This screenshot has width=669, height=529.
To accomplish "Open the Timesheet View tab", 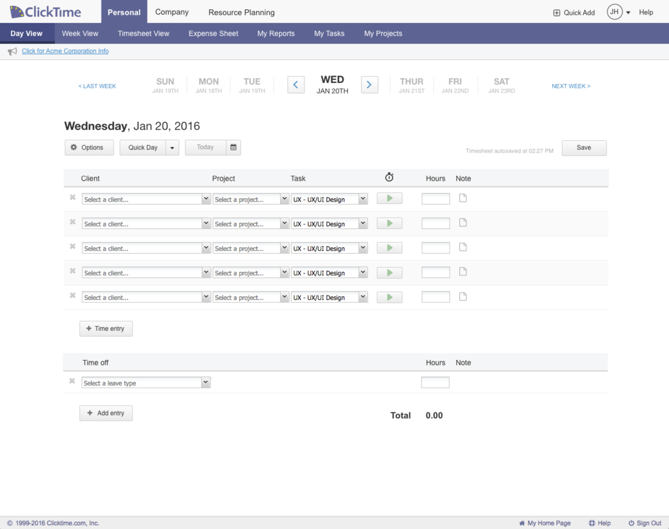I will tap(143, 33).
